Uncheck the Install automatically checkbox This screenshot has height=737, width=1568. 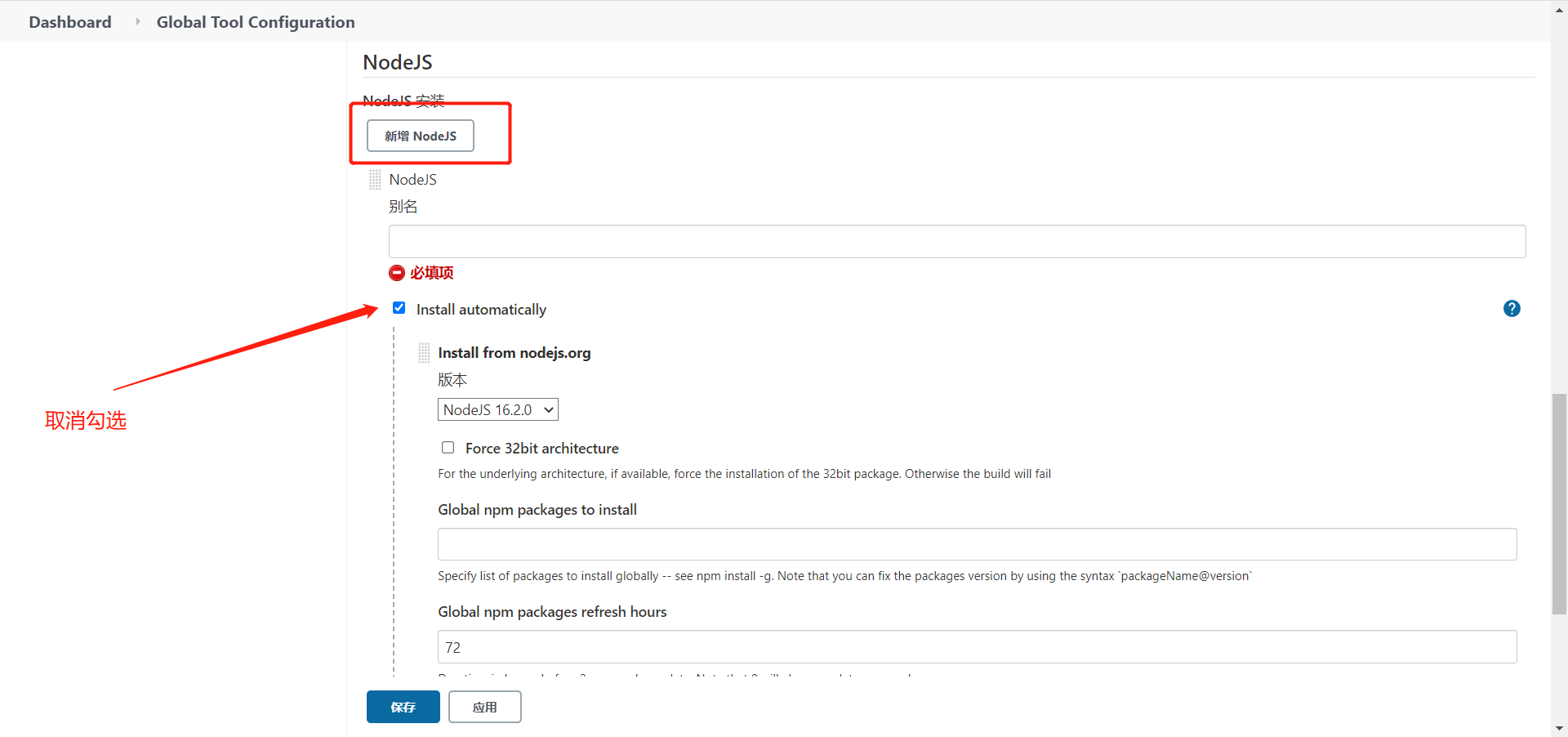click(x=399, y=308)
